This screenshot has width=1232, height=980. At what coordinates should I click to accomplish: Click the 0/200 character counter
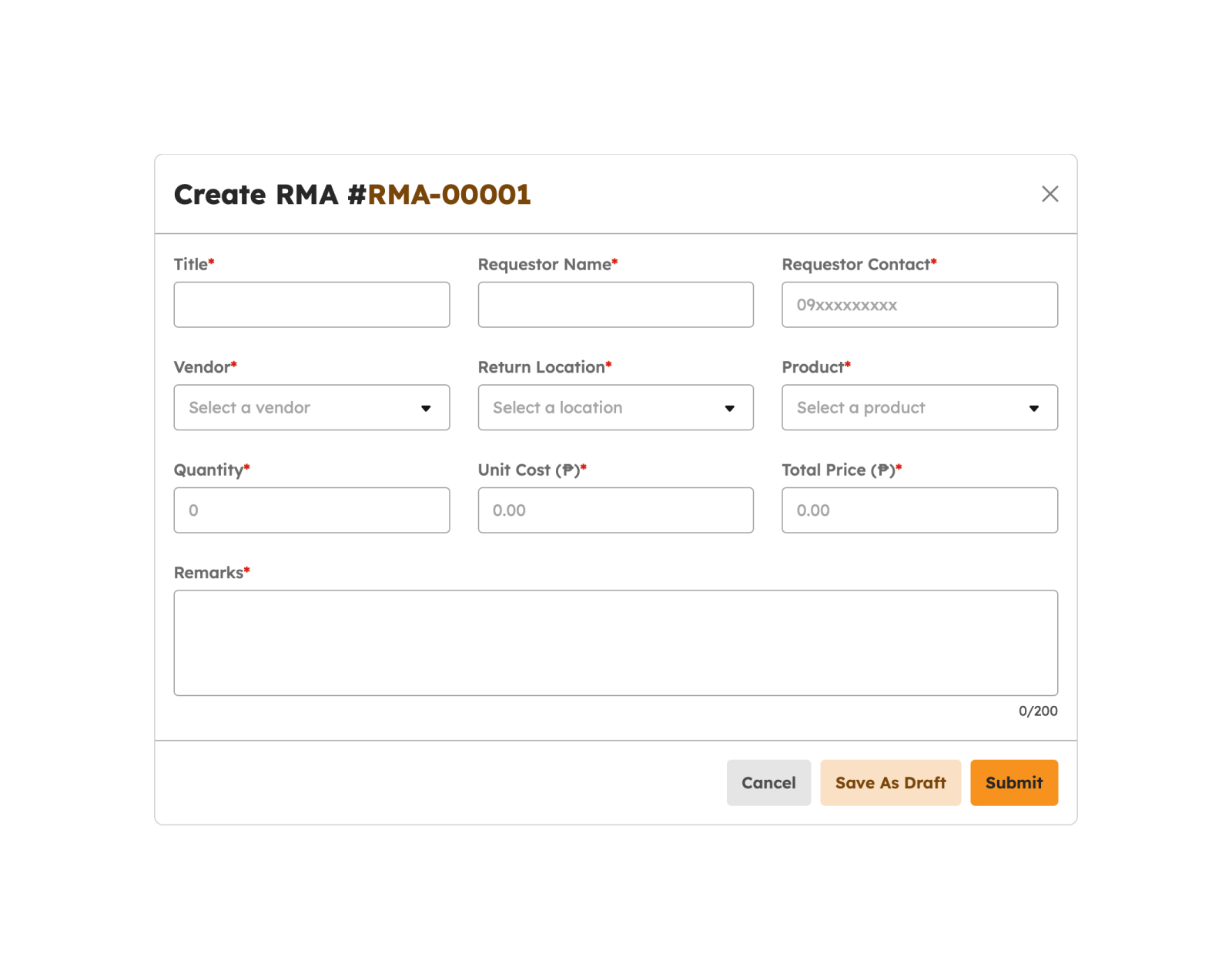pyautogui.click(x=1038, y=711)
